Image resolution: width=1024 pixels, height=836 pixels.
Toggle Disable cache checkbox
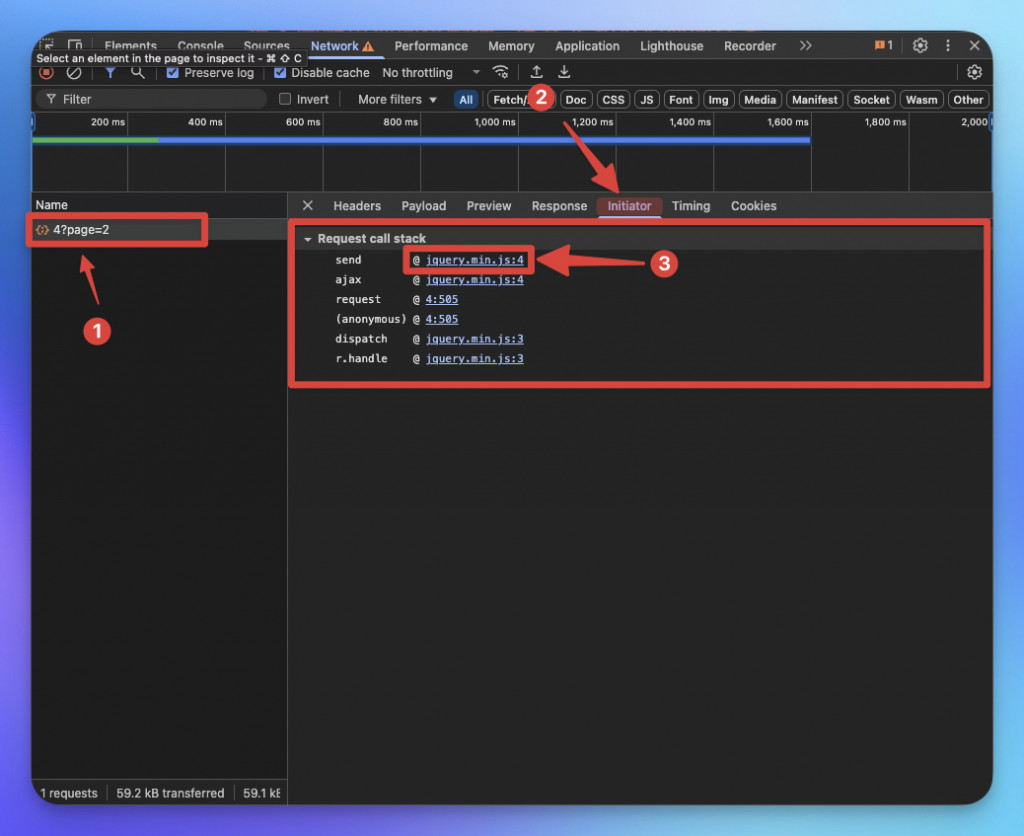coord(280,72)
